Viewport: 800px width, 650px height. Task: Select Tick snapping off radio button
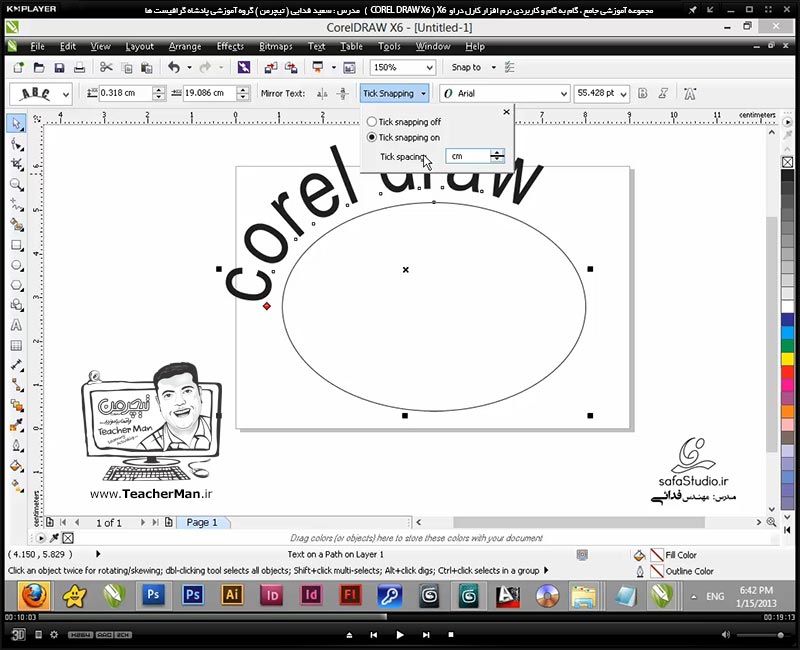tap(371, 121)
